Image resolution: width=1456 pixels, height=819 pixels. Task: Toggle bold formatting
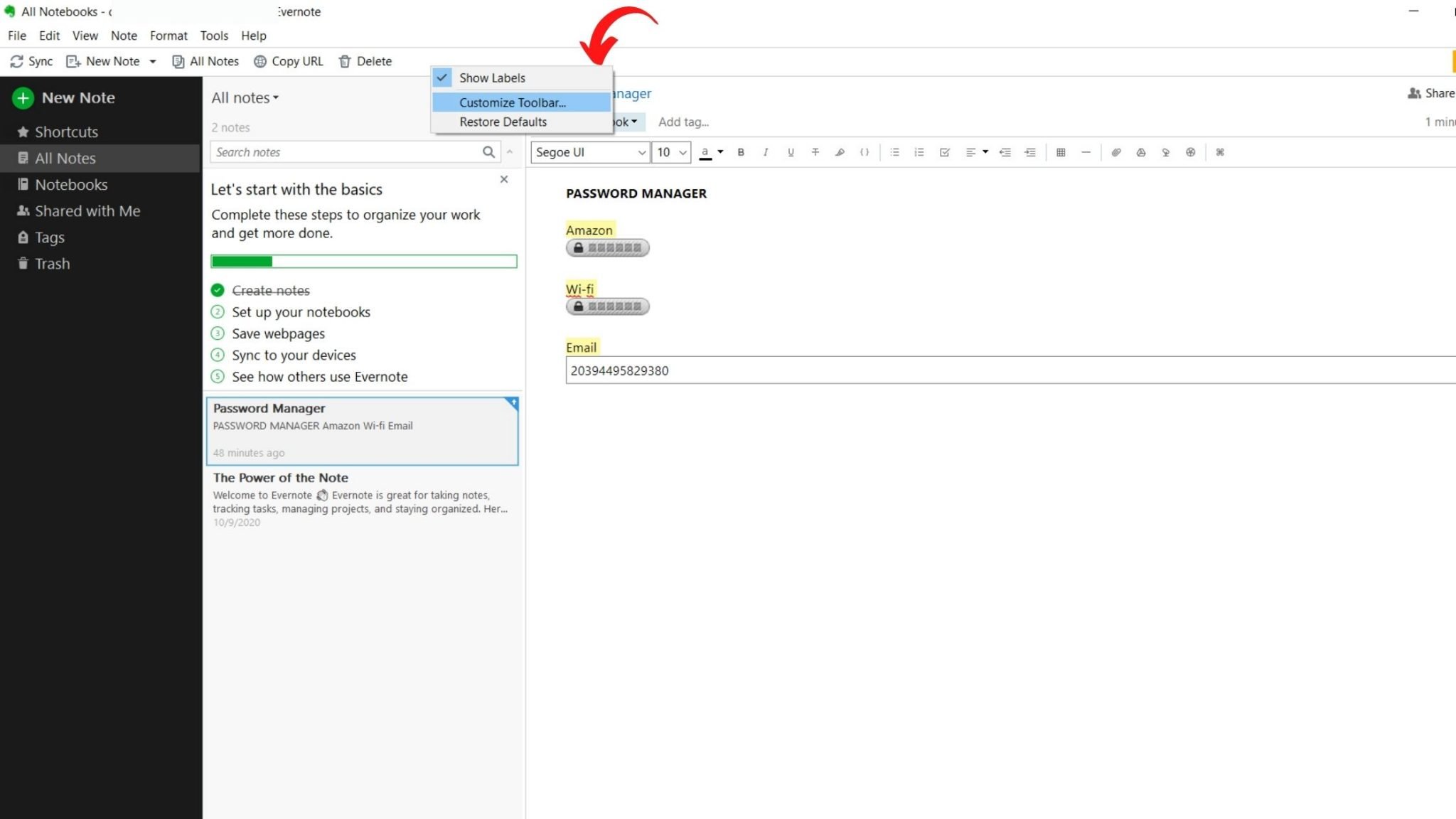point(741,152)
